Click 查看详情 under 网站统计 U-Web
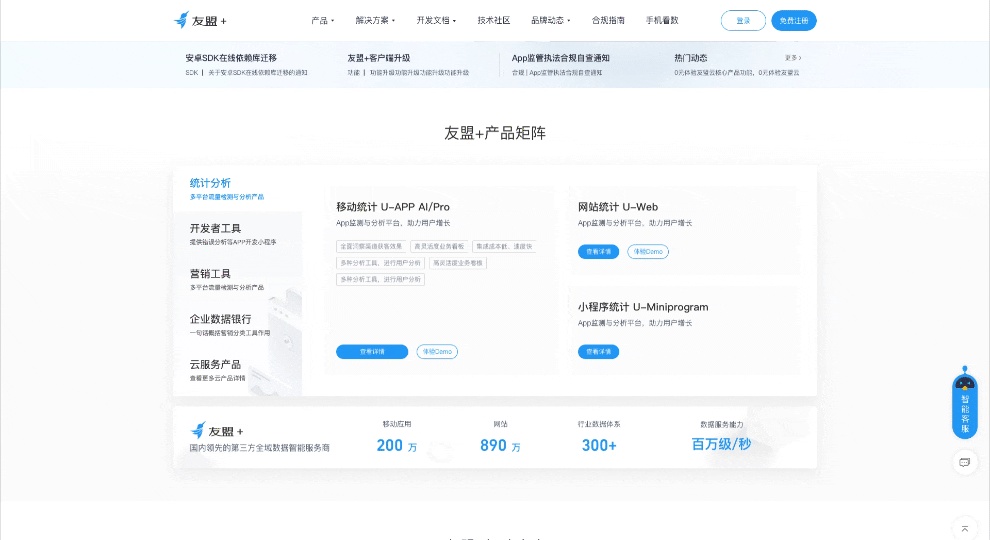990x540 pixels. 598,251
